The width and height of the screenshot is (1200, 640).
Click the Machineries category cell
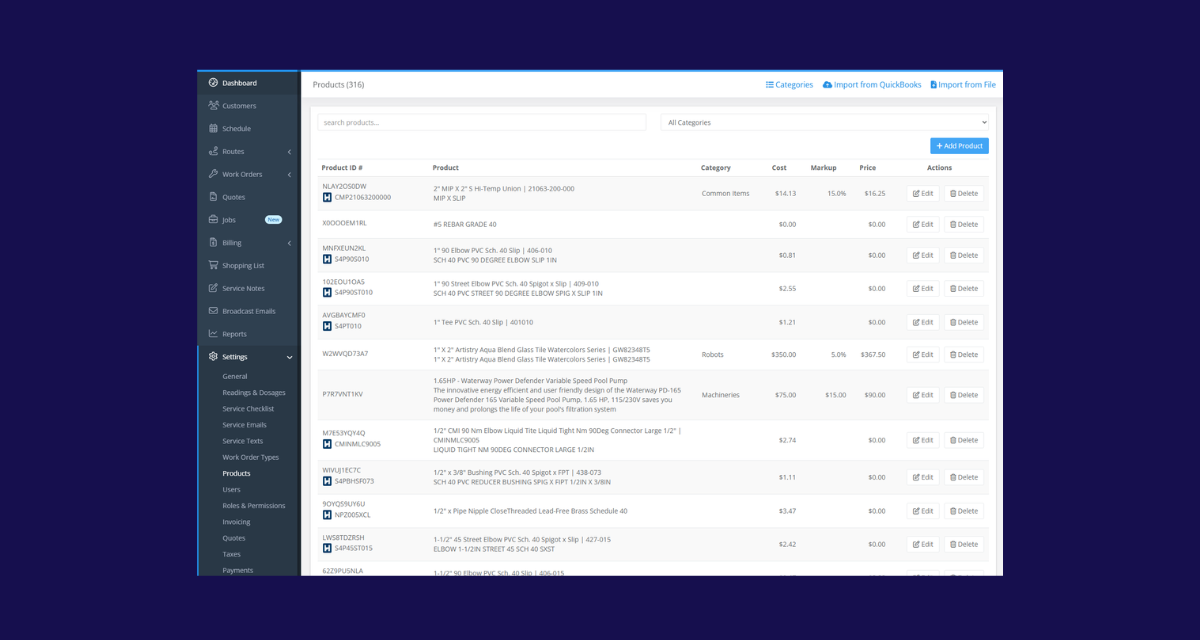point(720,395)
